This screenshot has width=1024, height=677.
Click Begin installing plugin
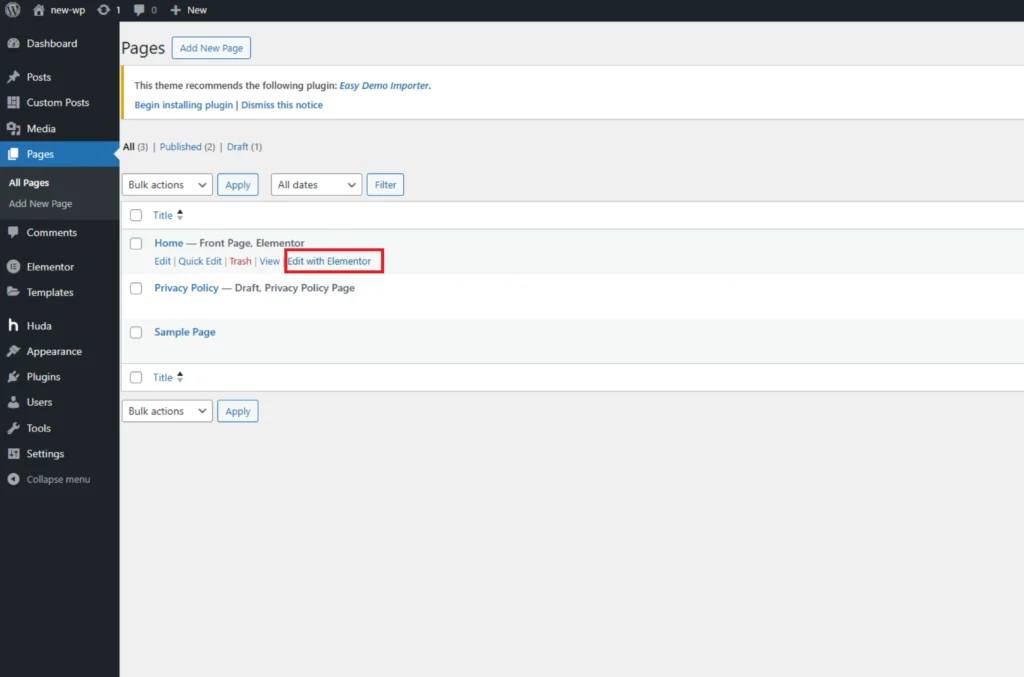(x=184, y=105)
